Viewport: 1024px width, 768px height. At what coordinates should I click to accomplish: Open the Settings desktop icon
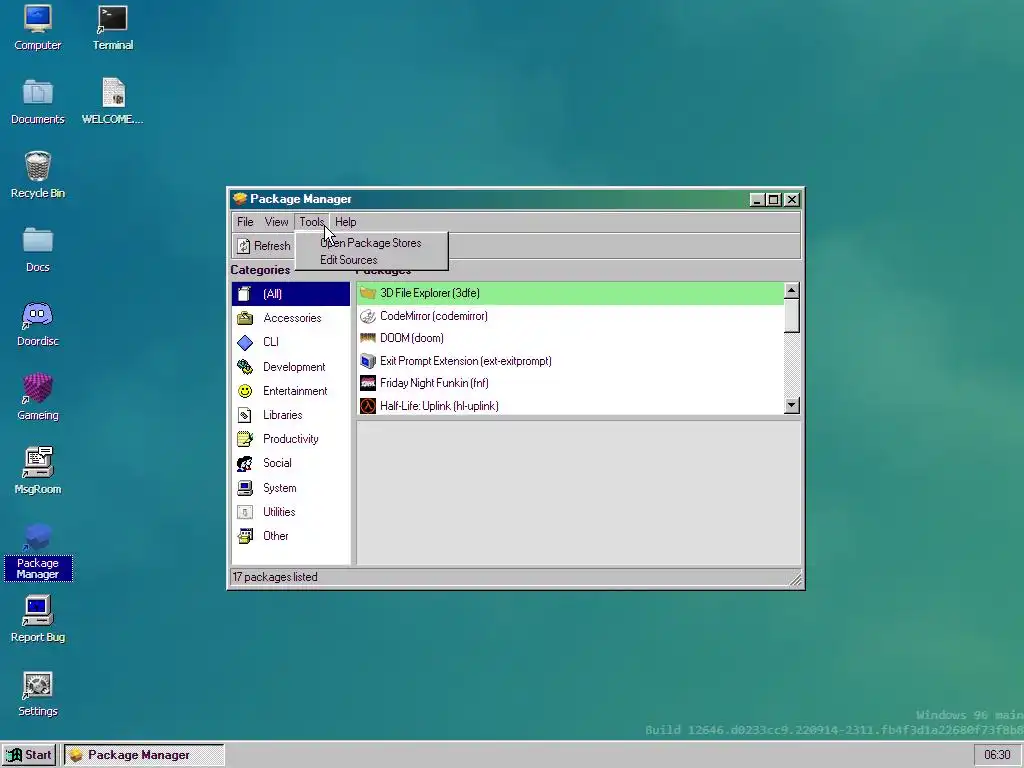(37, 694)
